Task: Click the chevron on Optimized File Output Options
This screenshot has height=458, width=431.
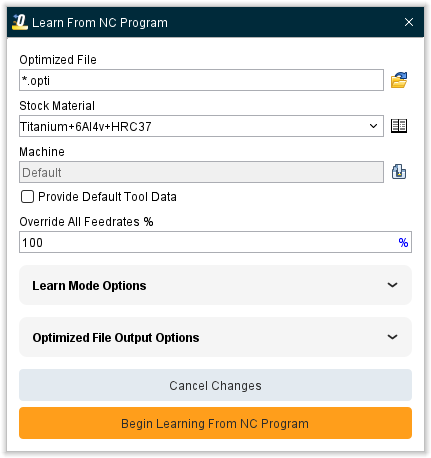Action: click(x=392, y=337)
